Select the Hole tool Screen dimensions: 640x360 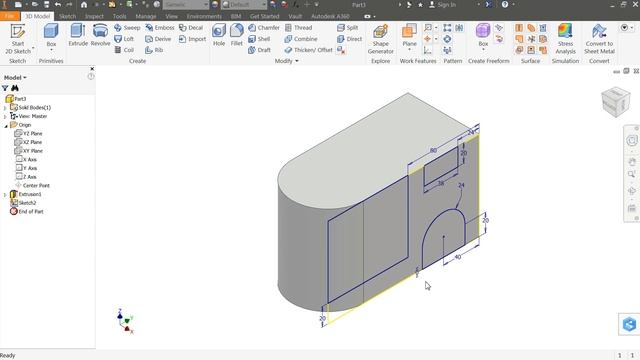(219, 35)
